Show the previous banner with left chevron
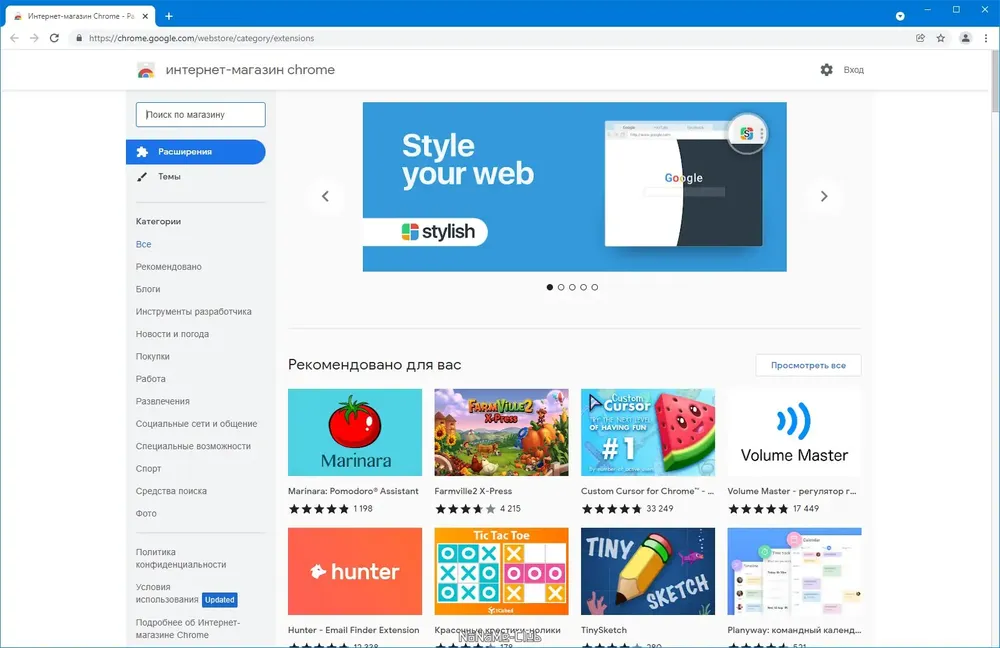 tap(325, 196)
